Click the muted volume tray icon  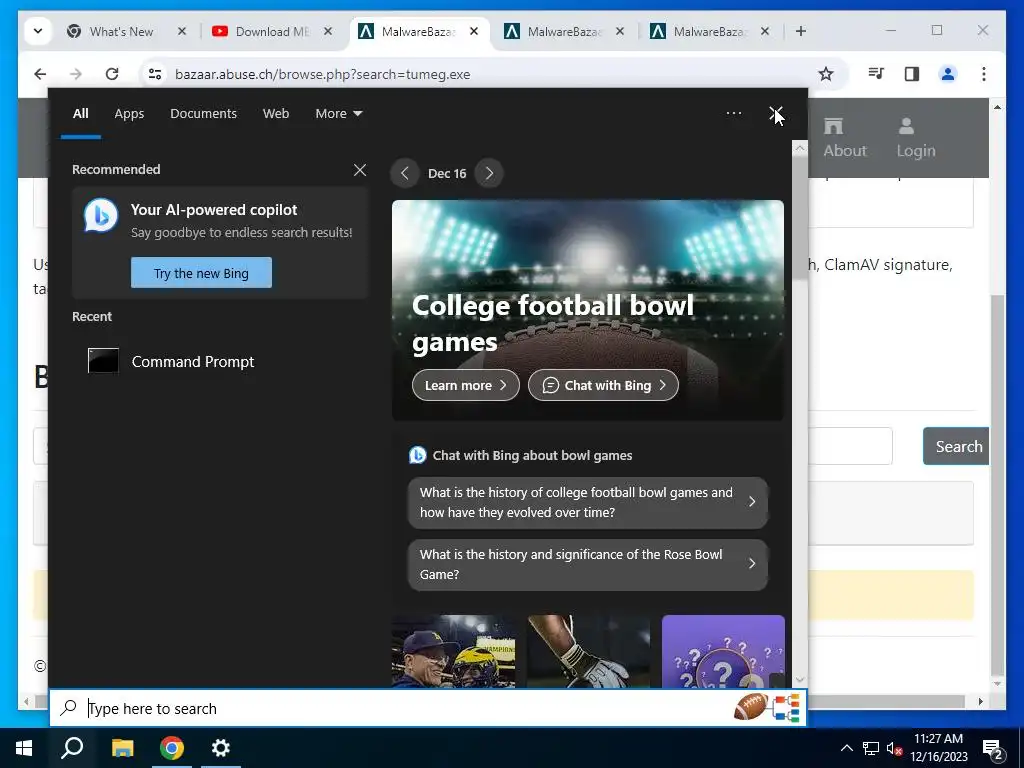tap(894, 748)
